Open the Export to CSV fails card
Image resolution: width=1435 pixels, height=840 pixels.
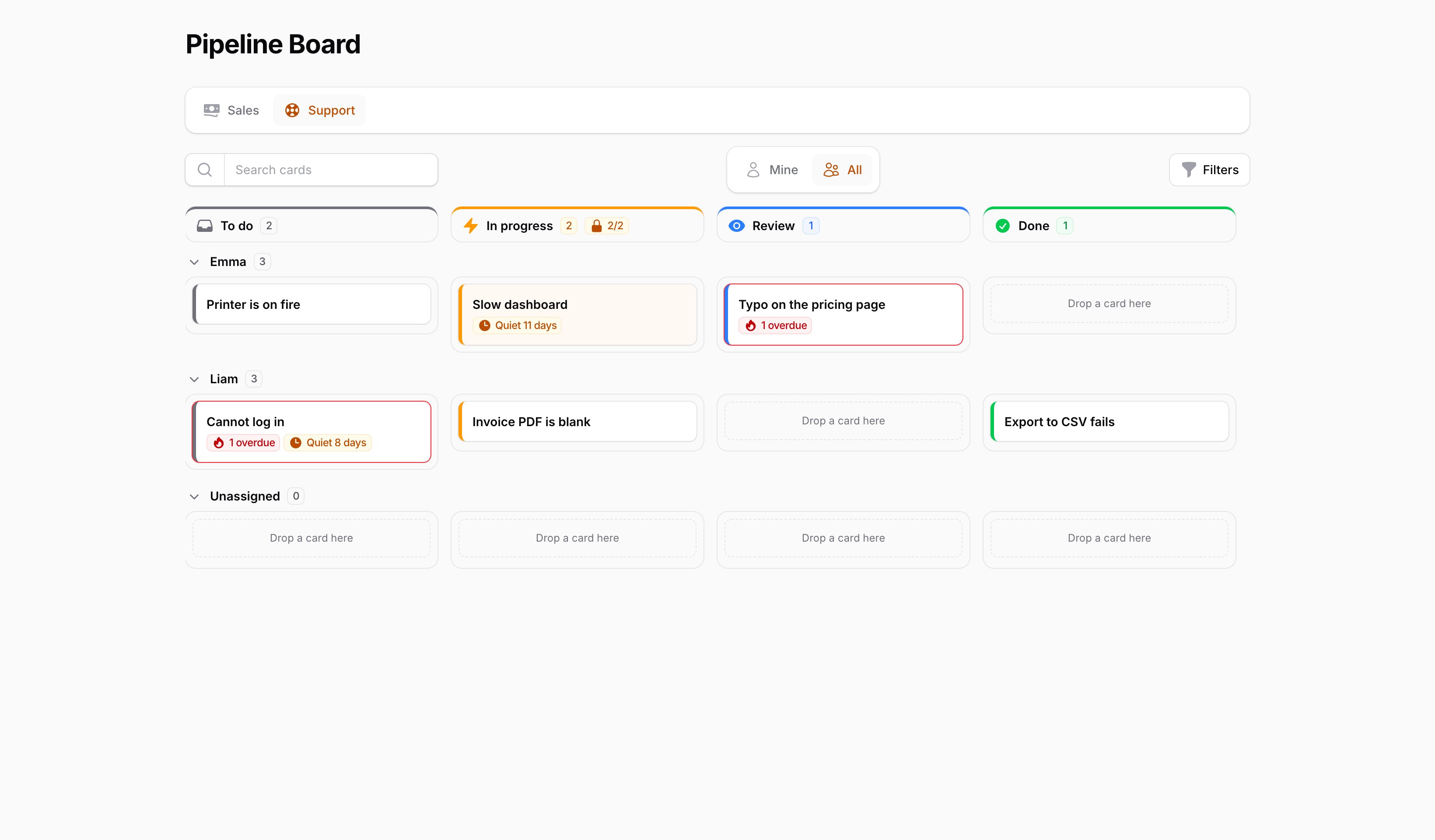pos(1109,422)
